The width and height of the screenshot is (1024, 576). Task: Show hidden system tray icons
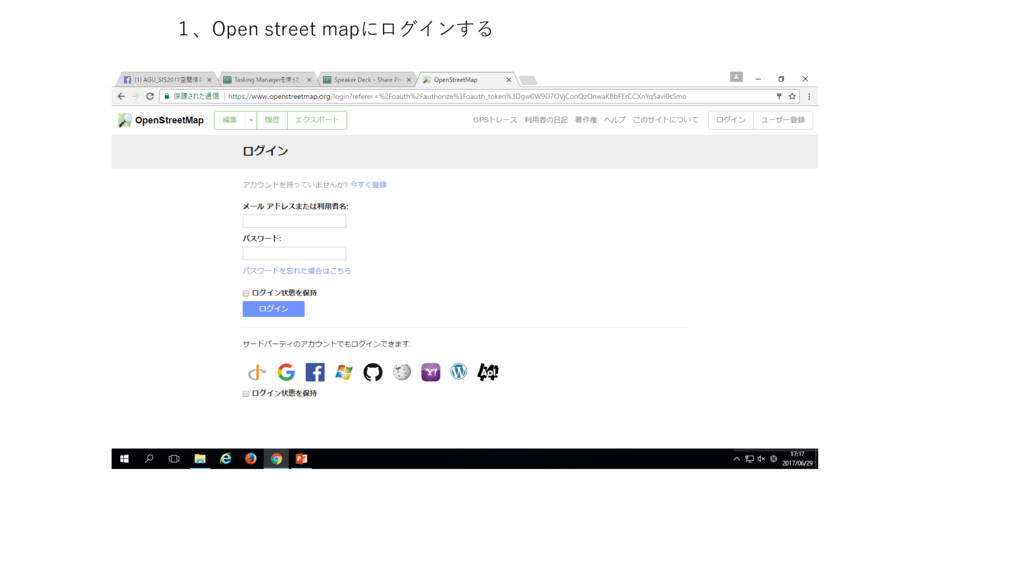tap(737, 459)
